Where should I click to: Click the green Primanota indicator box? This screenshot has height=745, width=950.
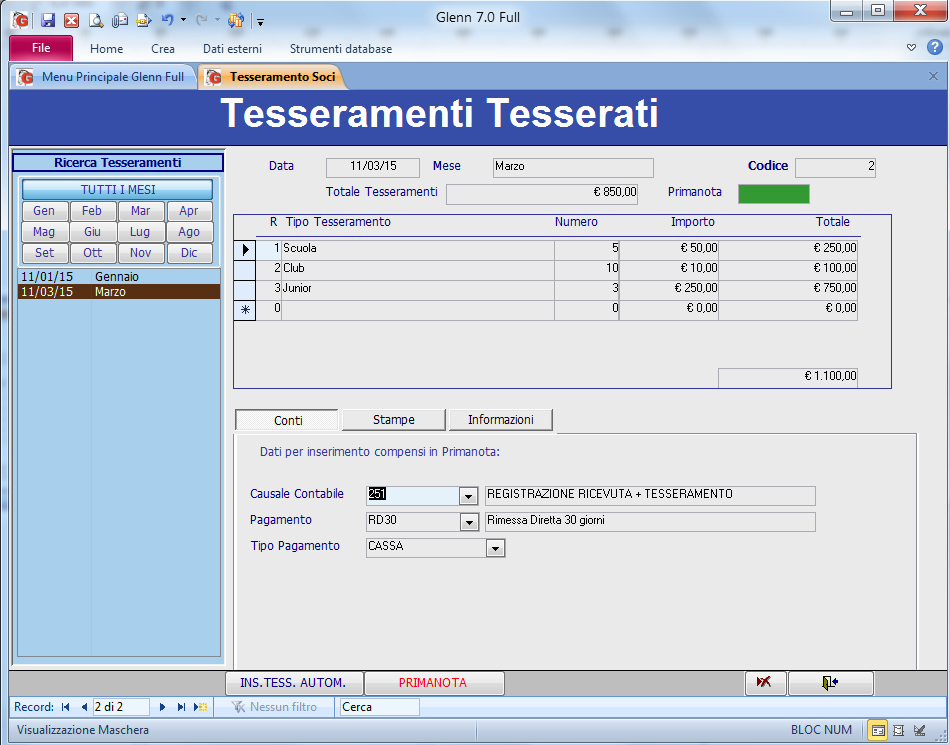[x=774, y=193]
